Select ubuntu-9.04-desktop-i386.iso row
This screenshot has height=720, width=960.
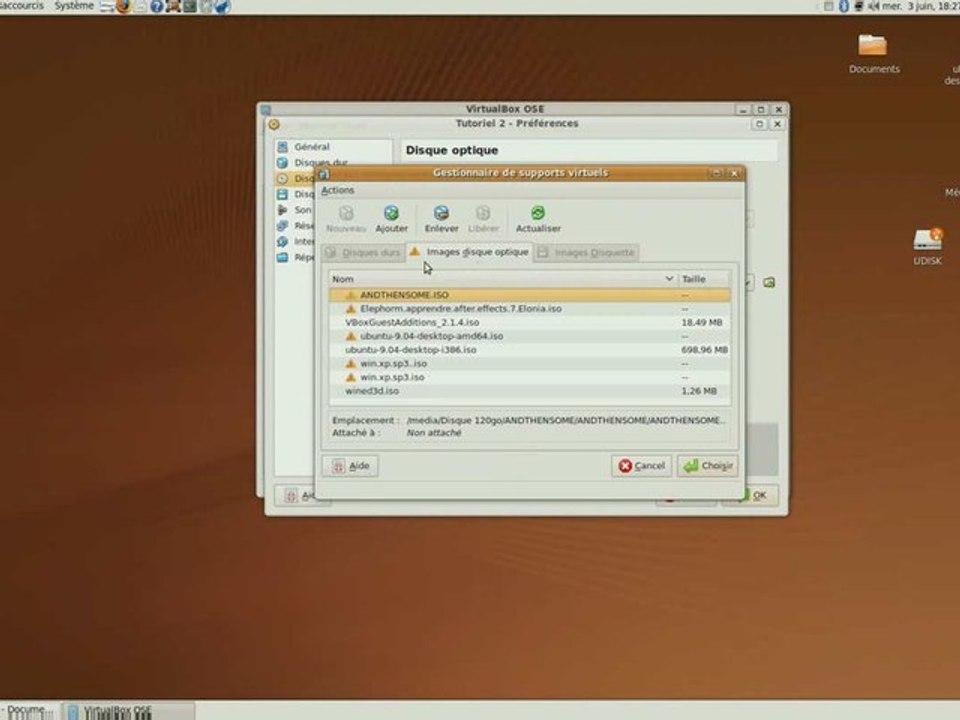(530, 350)
